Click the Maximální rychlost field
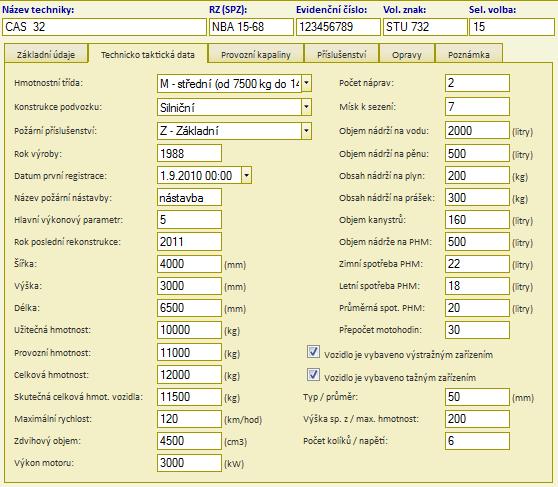Image resolution: width=558 pixels, height=487 pixels. pos(189,419)
